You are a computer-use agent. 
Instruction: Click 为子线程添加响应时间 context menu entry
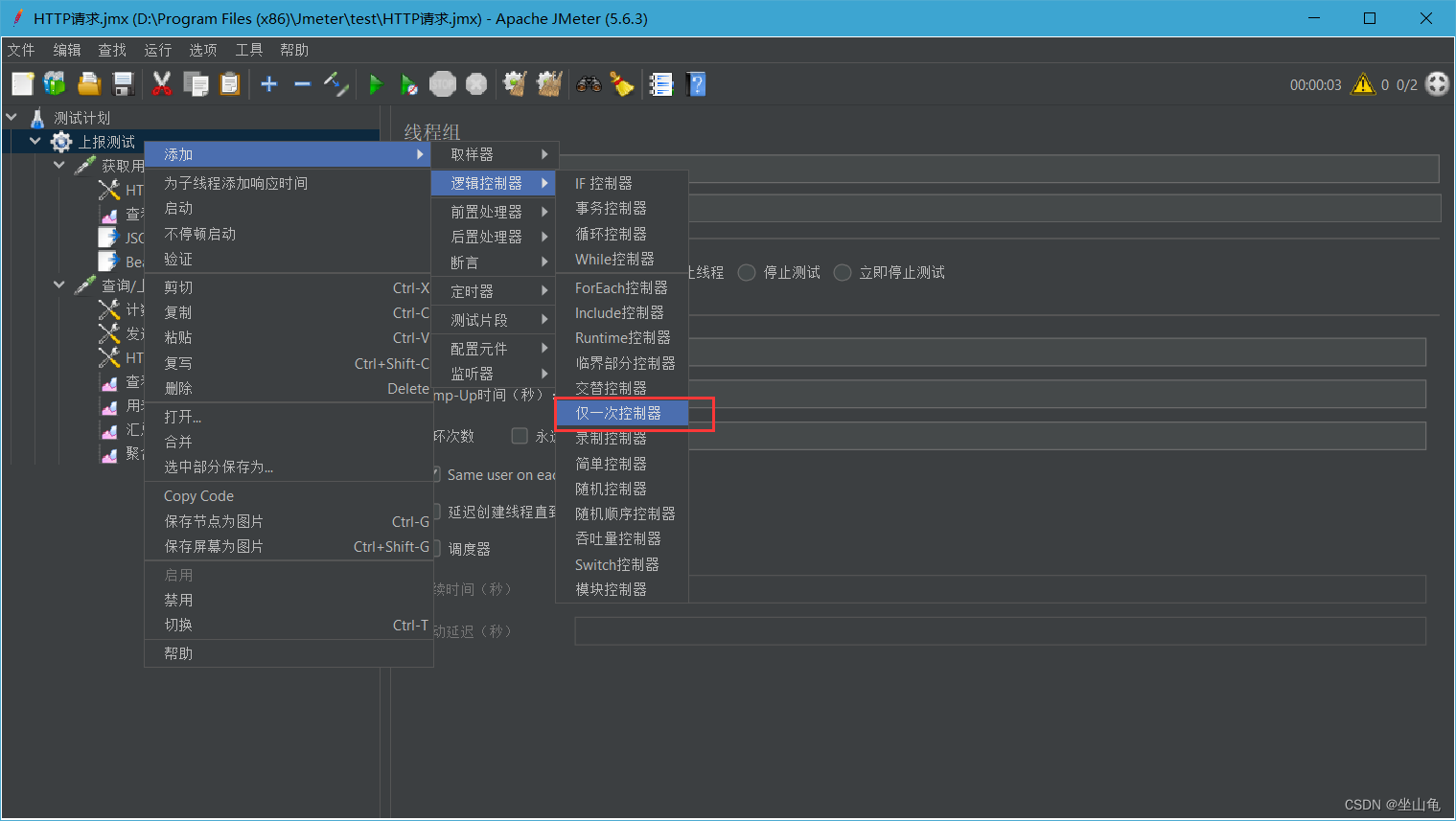288,183
